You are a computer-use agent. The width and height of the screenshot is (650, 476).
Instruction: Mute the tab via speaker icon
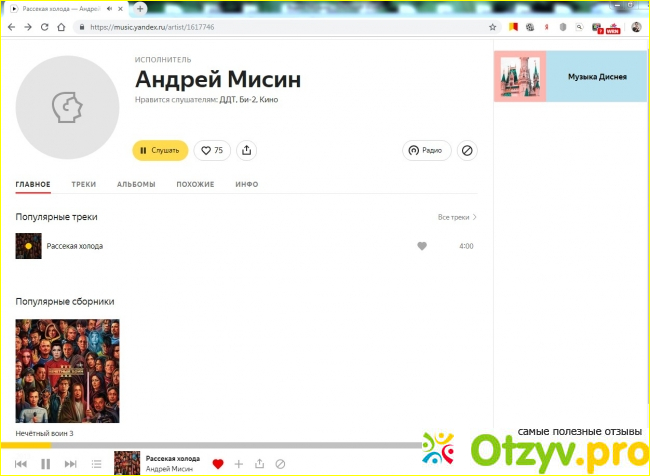(109, 8)
